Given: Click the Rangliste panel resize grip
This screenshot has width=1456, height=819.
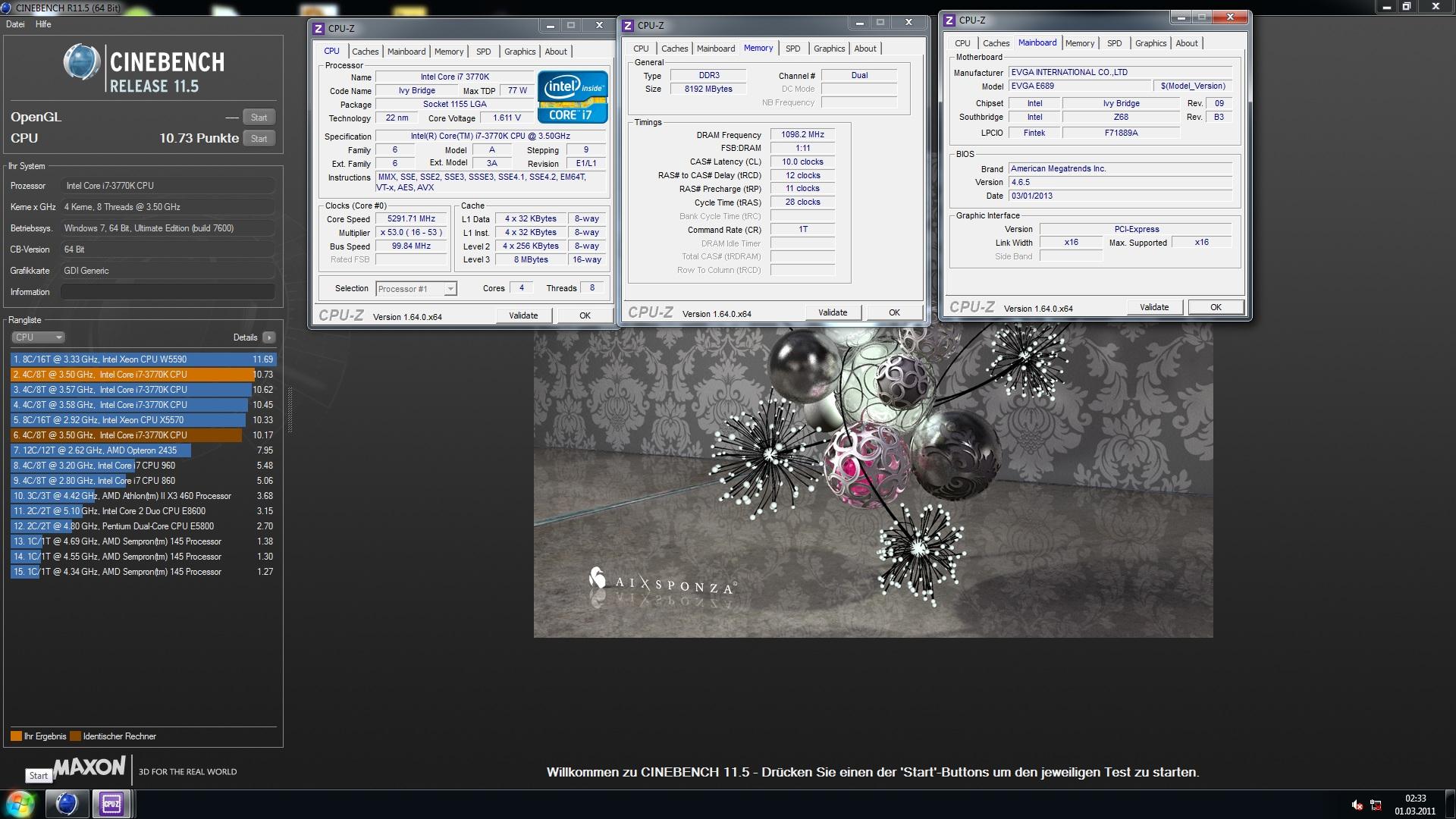Looking at the screenshot, I should pyautogui.click(x=290, y=409).
